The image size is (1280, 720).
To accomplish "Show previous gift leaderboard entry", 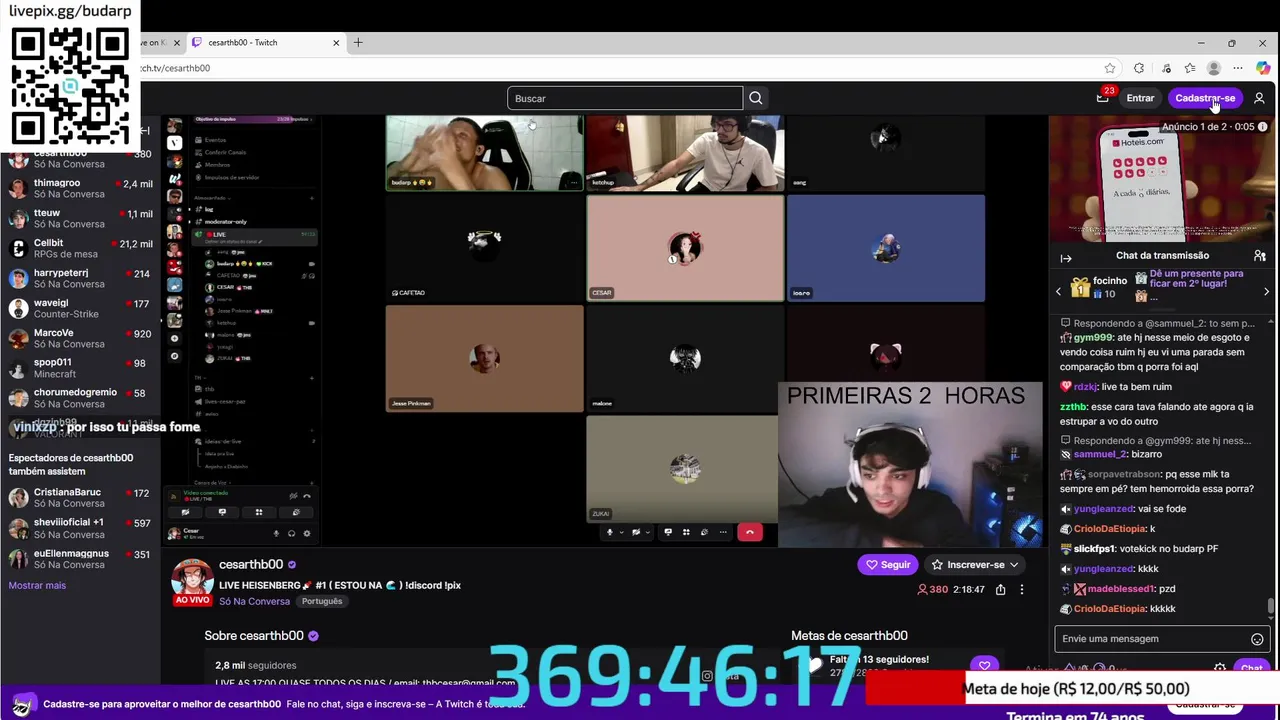I will pos(1059,291).
